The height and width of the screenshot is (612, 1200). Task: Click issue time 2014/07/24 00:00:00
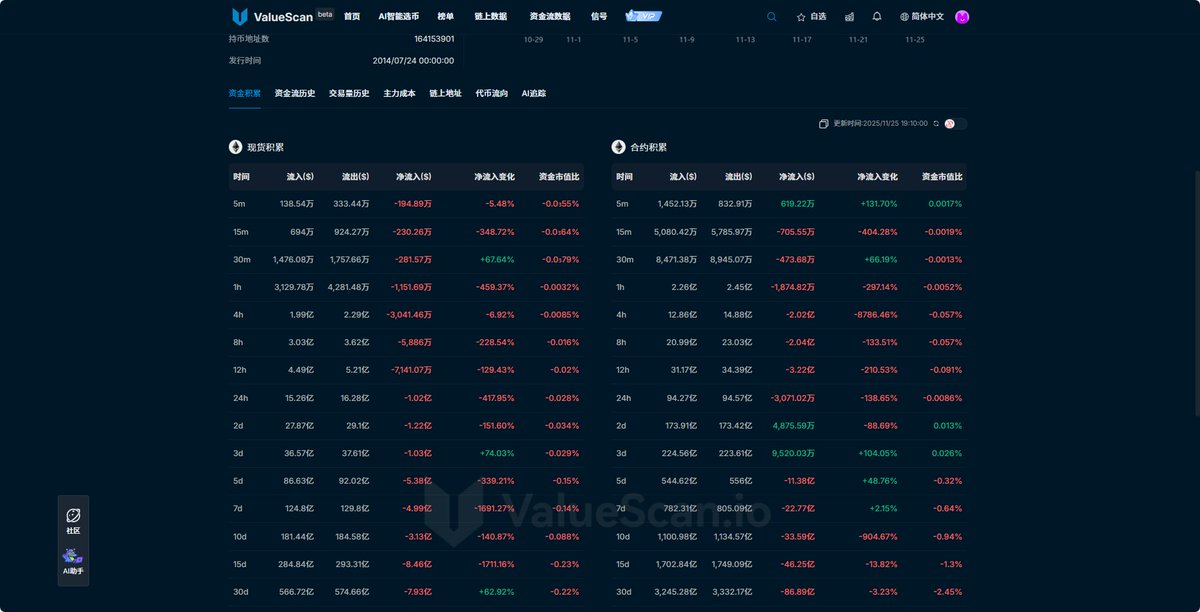(x=413, y=61)
